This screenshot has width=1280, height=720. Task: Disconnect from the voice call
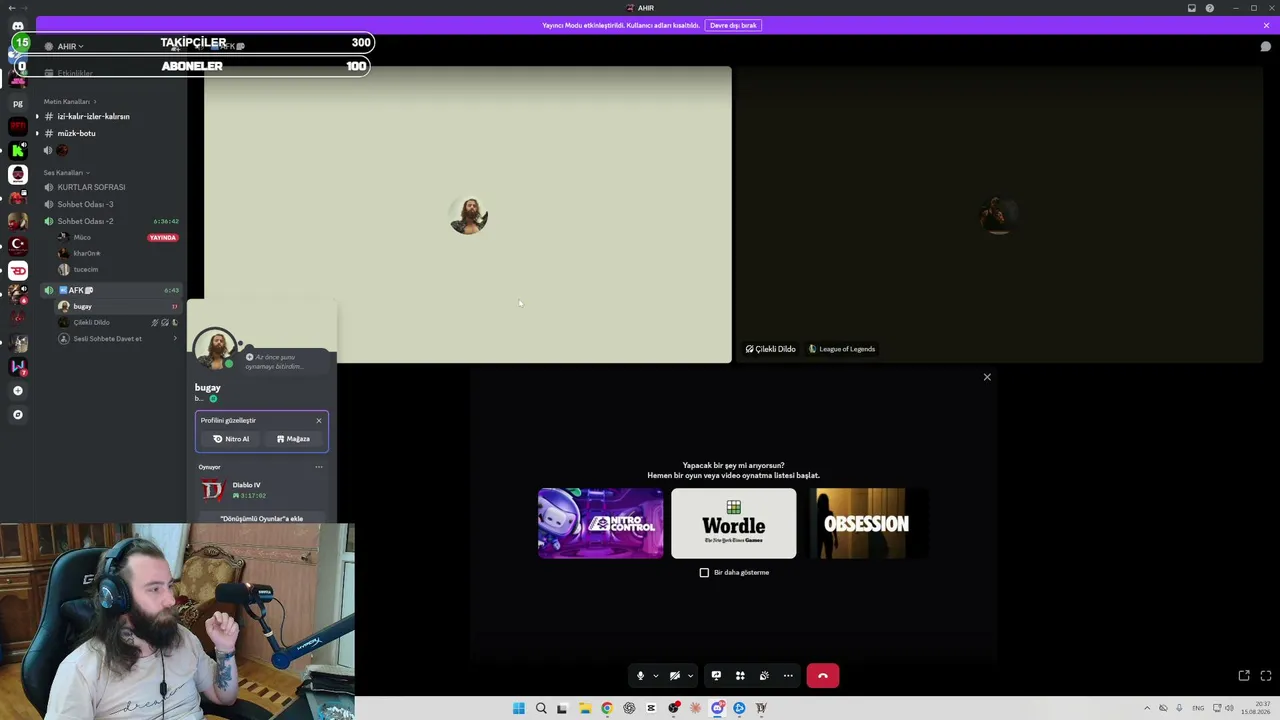823,676
